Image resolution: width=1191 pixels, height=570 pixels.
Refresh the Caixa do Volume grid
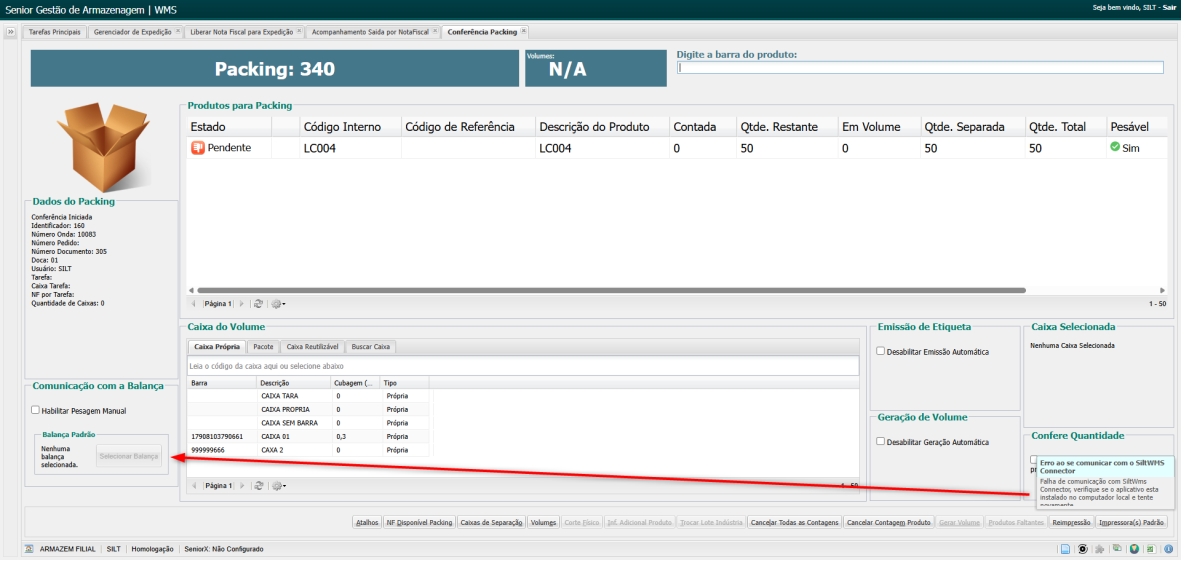tap(258, 486)
